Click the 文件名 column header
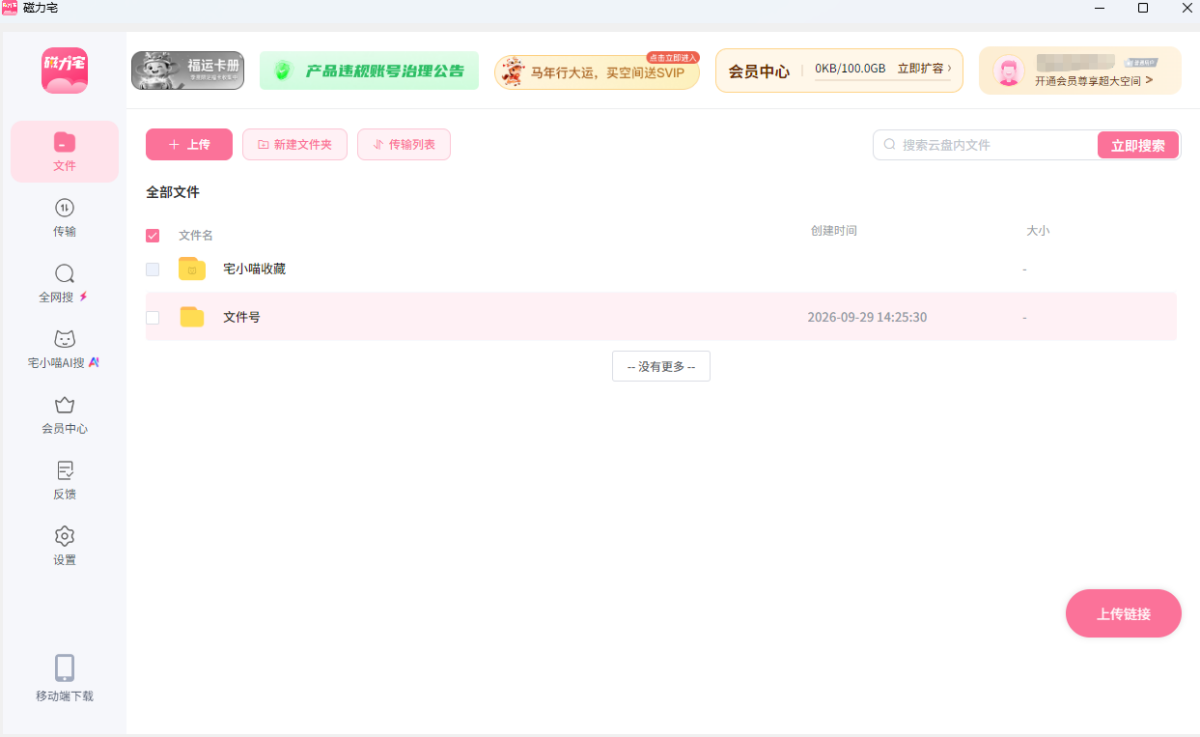 pos(196,236)
